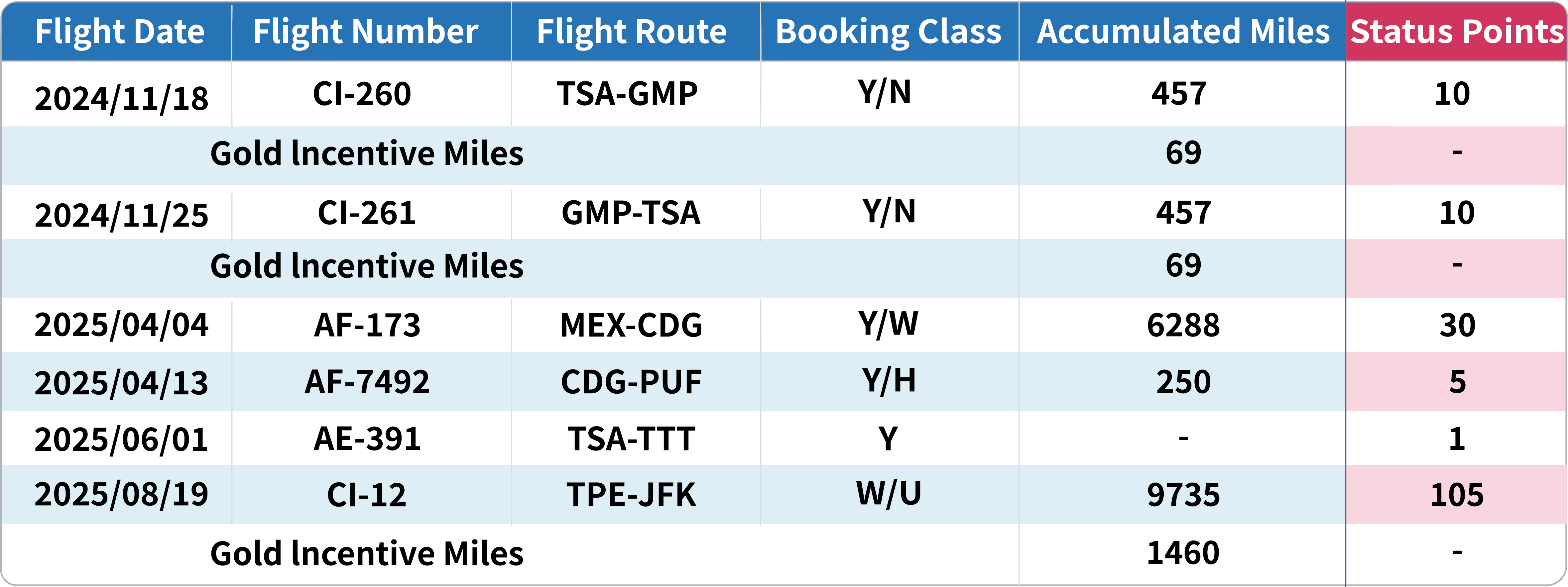Click the Flight Number column header
This screenshot has height=587, width=1568.
click(365, 32)
